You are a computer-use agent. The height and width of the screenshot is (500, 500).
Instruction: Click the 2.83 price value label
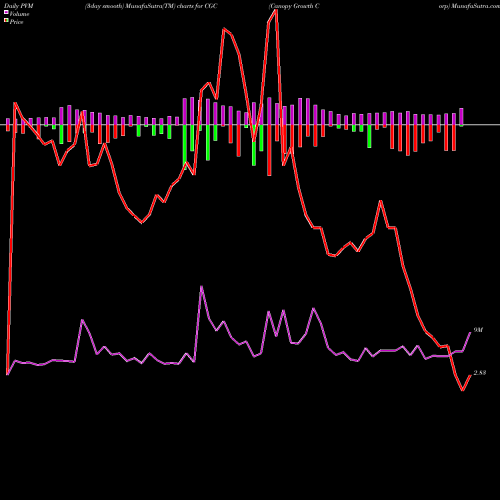(480, 373)
